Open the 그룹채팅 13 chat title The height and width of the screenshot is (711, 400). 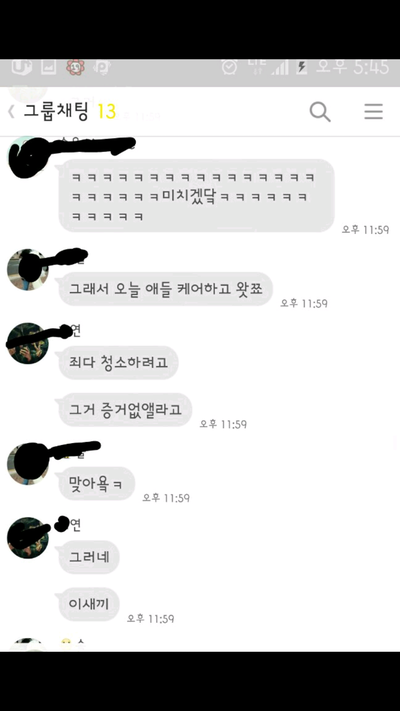point(70,112)
